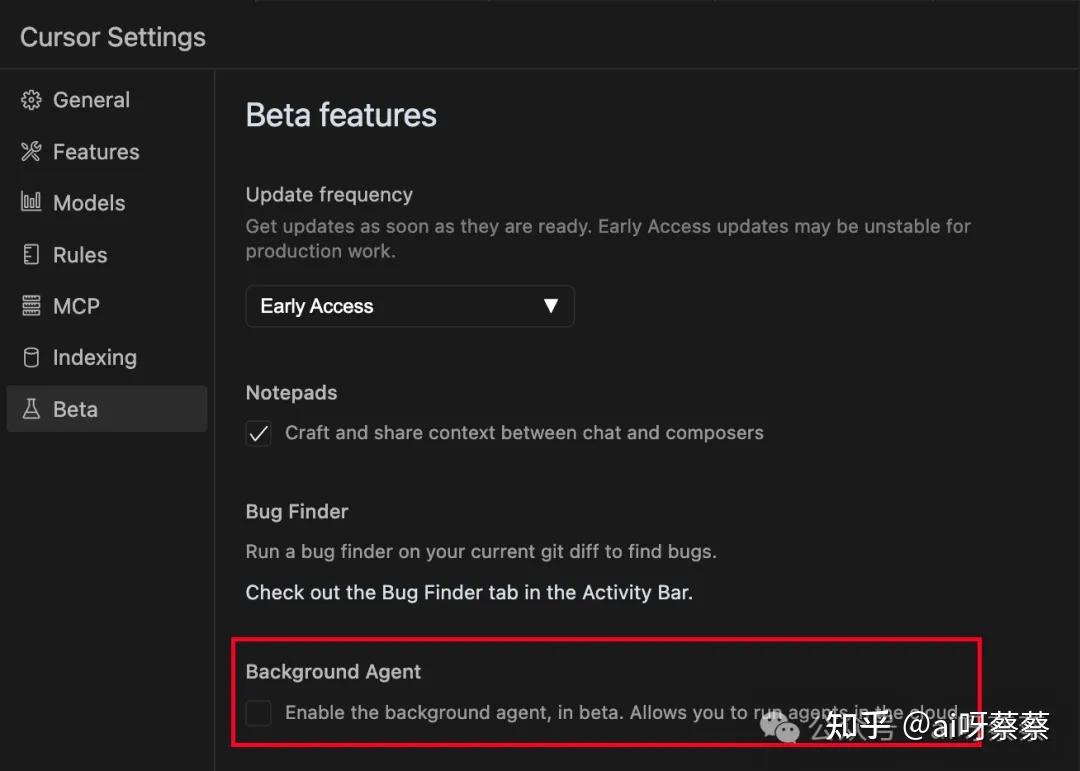Switch to the Features settings tab
Image resolution: width=1080 pixels, height=771 pixels.
96,152
